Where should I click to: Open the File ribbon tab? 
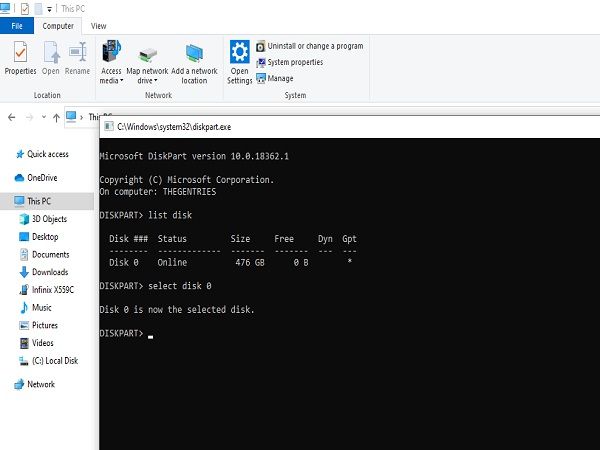[x=17, y=26]
